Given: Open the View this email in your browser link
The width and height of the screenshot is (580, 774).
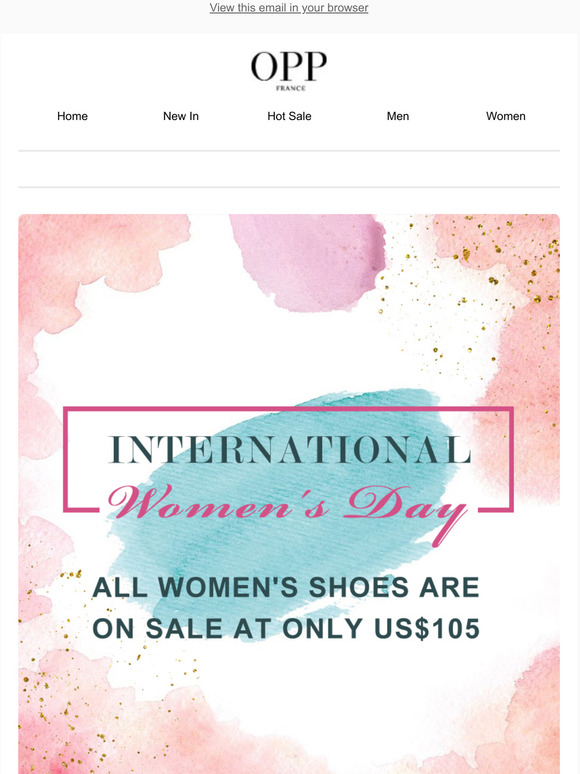Looking at the screenshot, I should (289, 8).
